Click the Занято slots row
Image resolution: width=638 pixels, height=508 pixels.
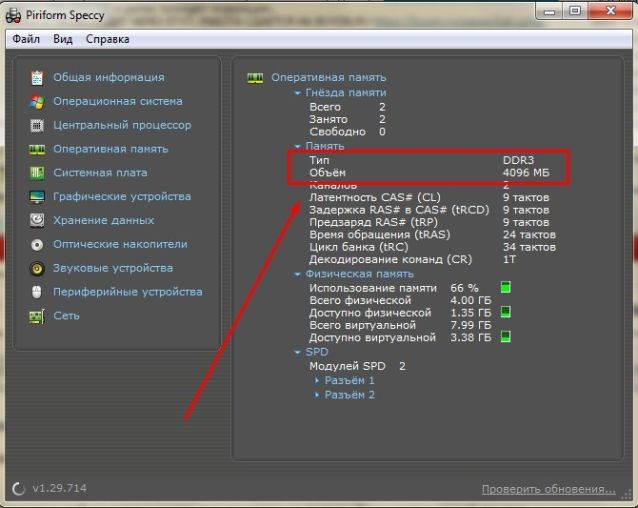click(347, 120)
